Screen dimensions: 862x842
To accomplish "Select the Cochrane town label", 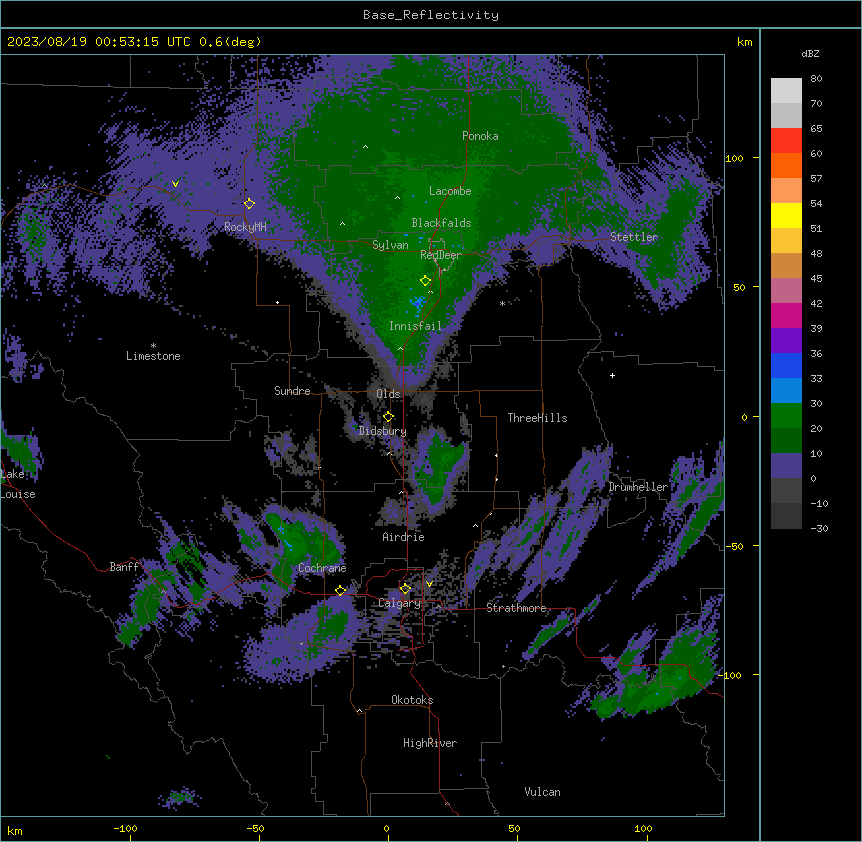I will pyautogui.click(x=322, y=568).
